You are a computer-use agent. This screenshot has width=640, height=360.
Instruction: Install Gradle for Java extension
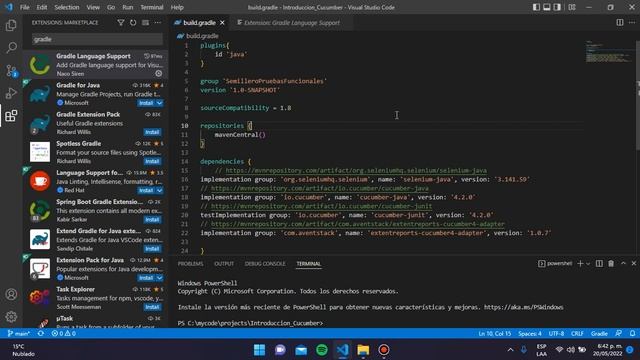click(146, 103)
